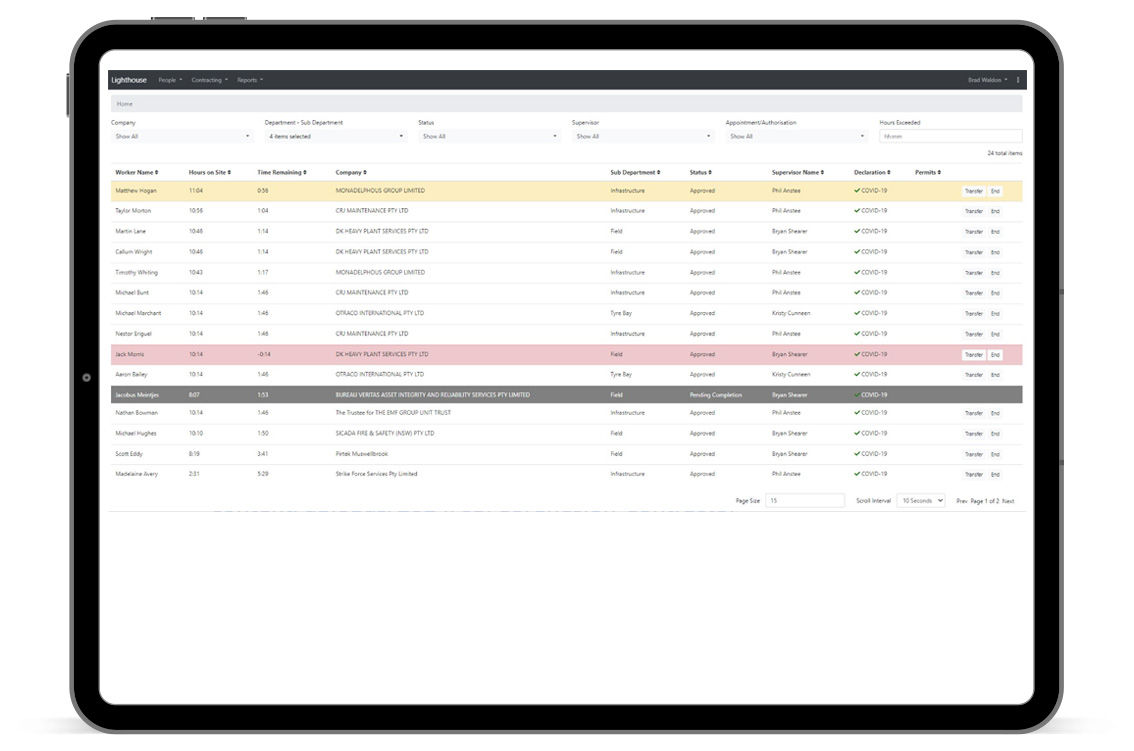Open the Department - Sub Department dropdown
The height and width of the screenshot is (751, 1134).
coord(336,136)
